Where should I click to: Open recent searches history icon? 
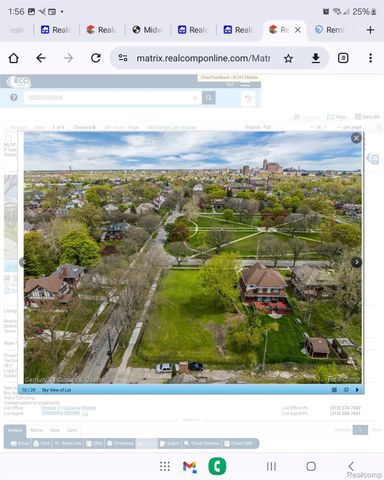tap(248, 98)
